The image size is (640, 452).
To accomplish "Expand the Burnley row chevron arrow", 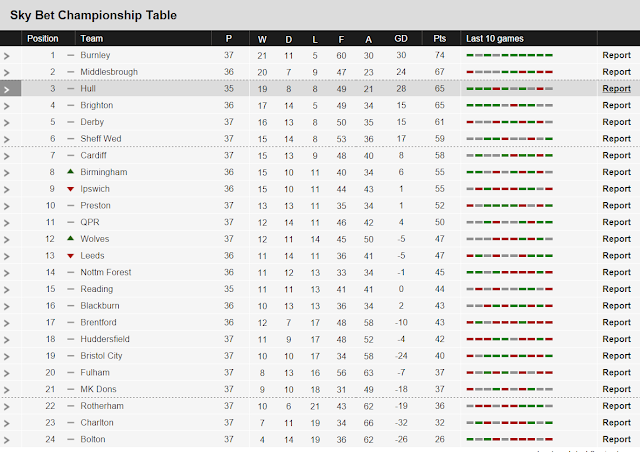I will click(7, 56).
